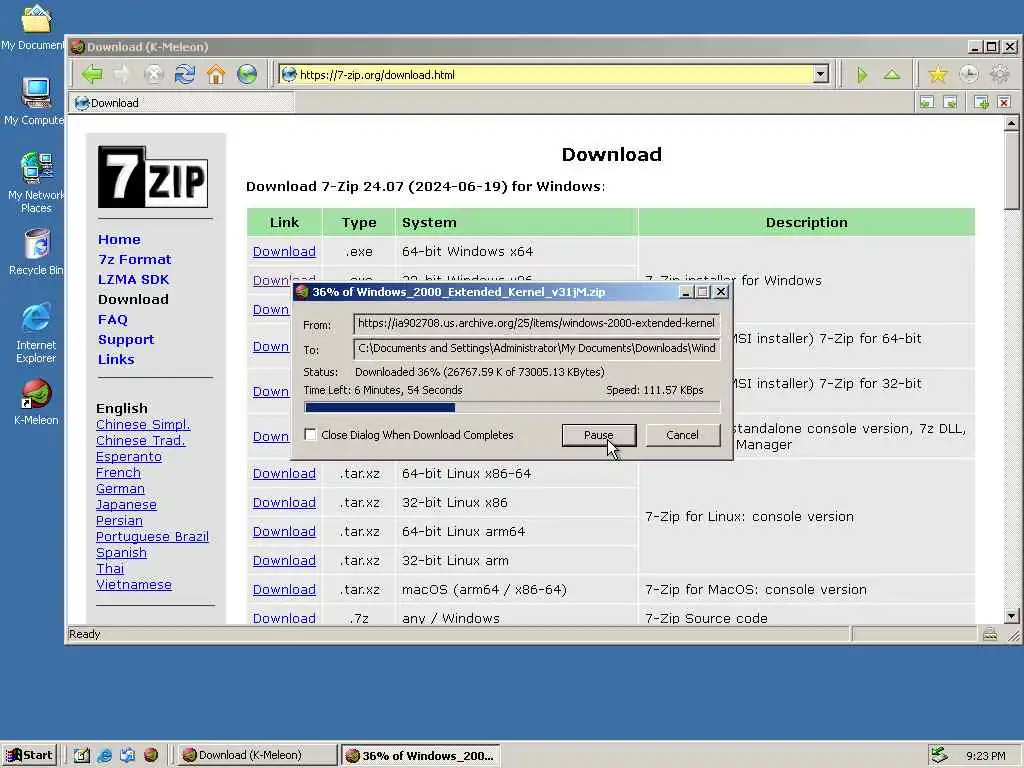The image size is (1024, 768).
Task: Cancel the download
Action: [x=682, y=435]
